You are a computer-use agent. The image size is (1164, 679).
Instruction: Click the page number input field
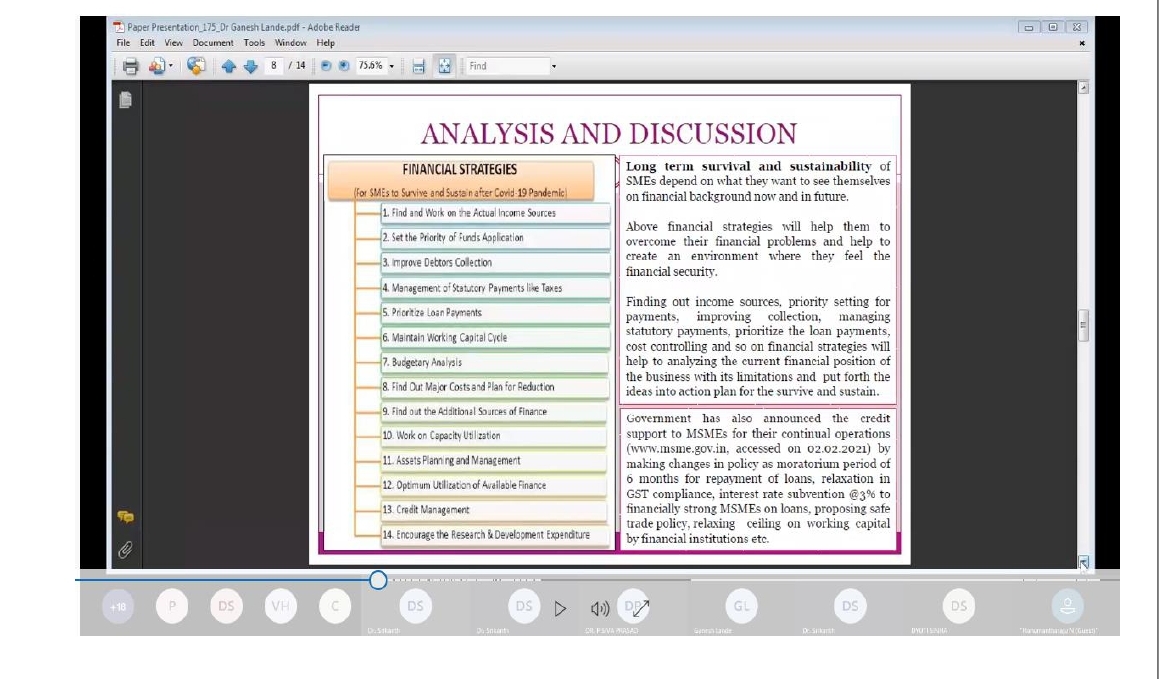point(273,67)
